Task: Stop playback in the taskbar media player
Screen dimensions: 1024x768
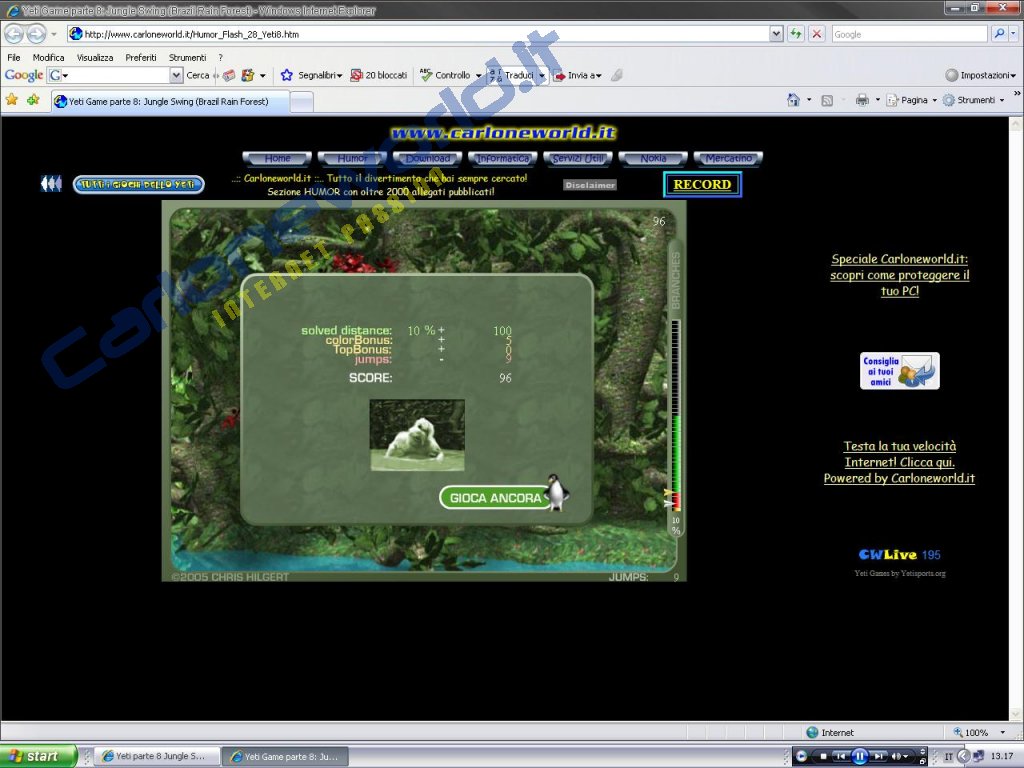Action: (824, 756)
